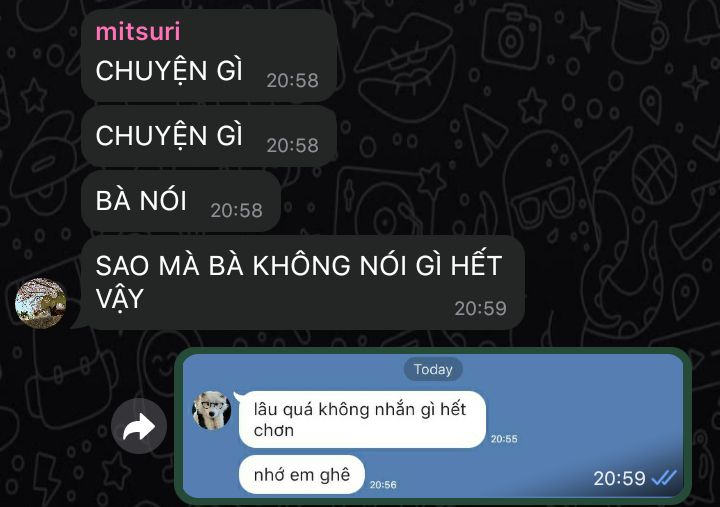Click the 20:55 timestamp in screenshot
Screen dimensions: 720x507
pos(504,439)
